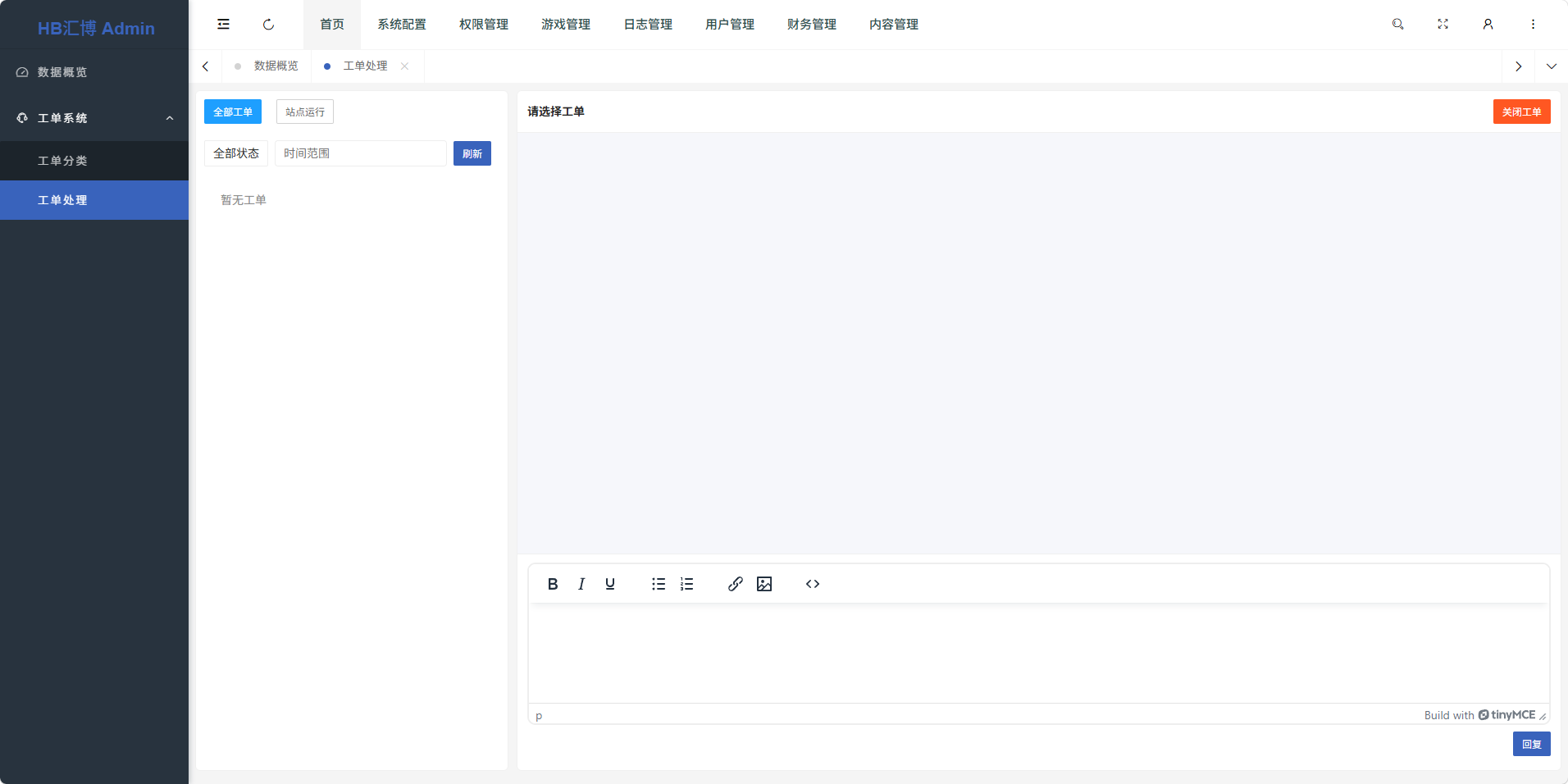Viewport: 1568px width, 784px height.
Task: Open 工单分类 in the sidebar
Action: pyautogui.click(x=94, y=161)
